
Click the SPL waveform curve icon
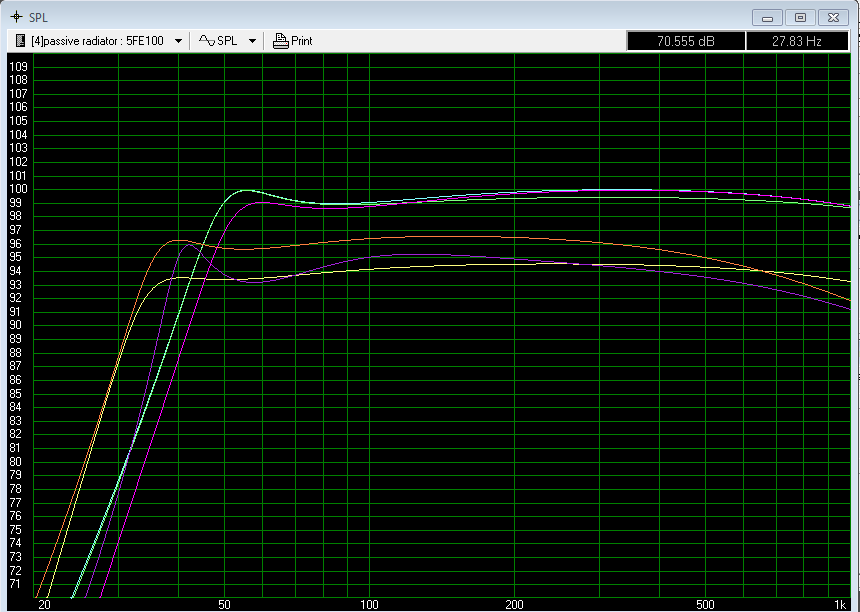pyautogui.click(x=207, y=41)
